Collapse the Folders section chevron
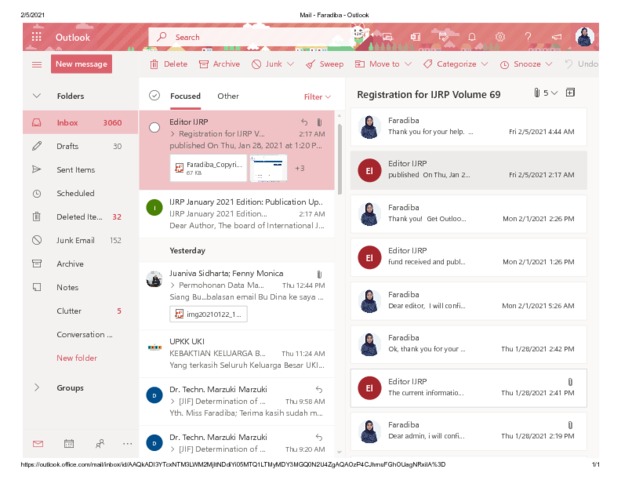This screenshot has width=621, height=480. (37, 96)
